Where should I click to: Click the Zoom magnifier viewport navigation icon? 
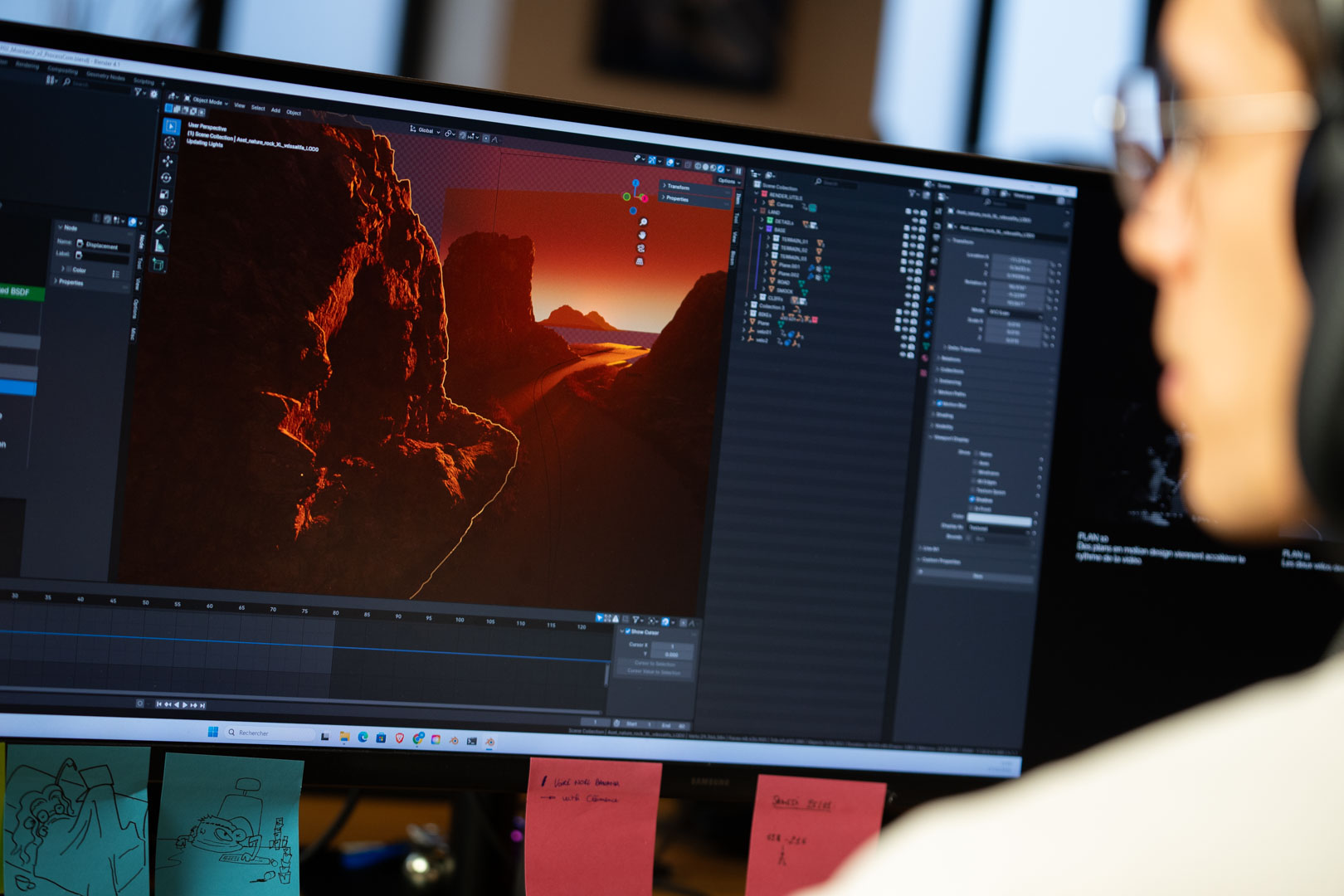coord(643,222)
